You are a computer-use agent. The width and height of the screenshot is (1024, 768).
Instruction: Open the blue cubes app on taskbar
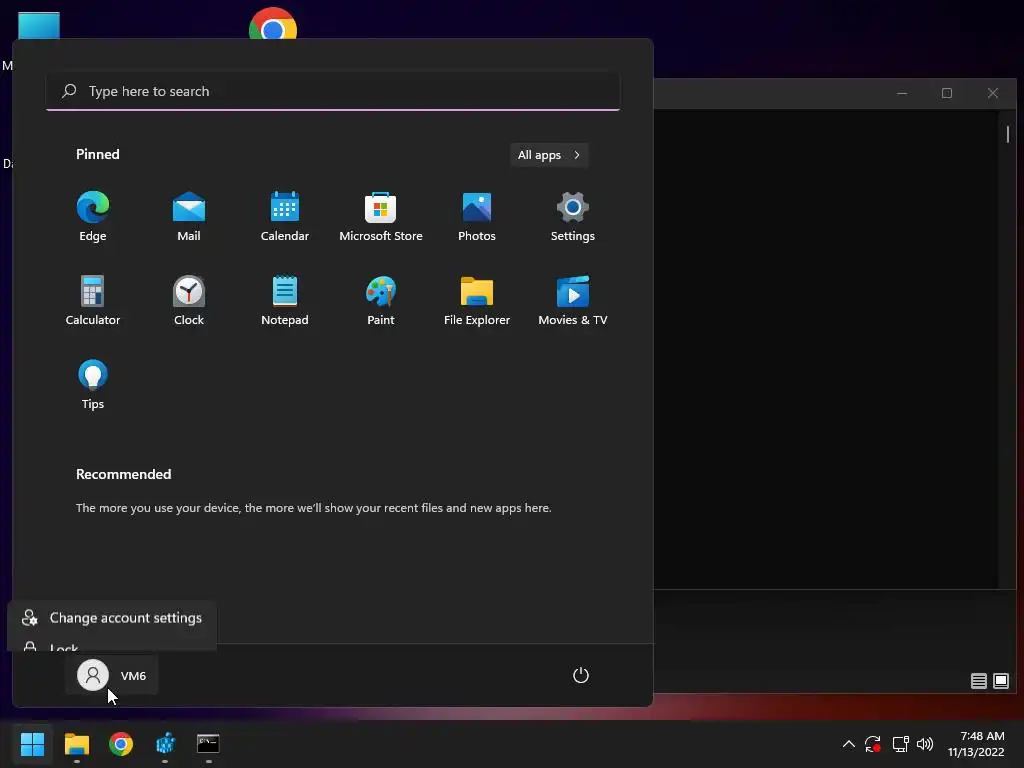point(165,744)
